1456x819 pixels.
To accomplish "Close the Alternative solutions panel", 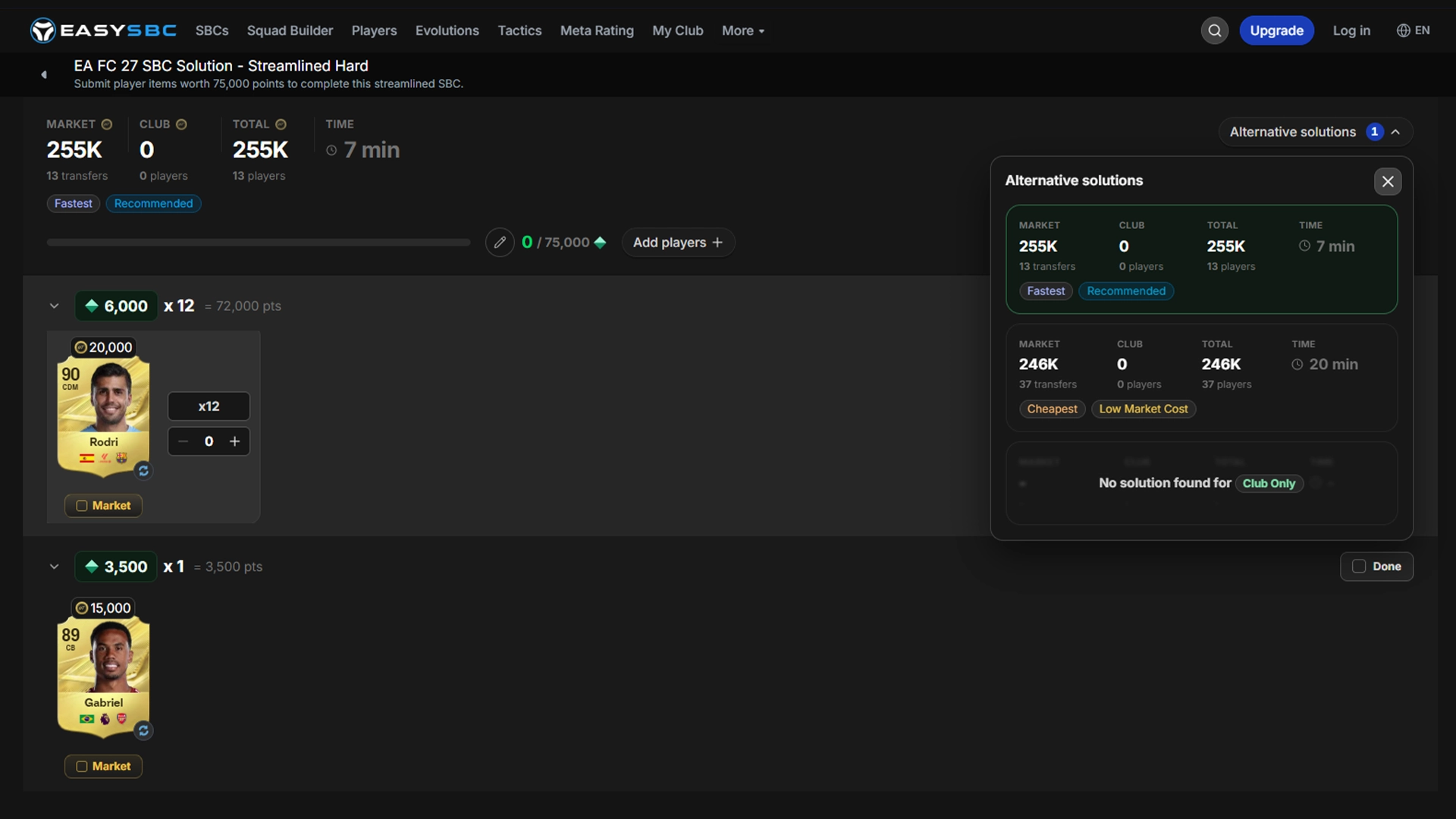I will point(1388,181).
